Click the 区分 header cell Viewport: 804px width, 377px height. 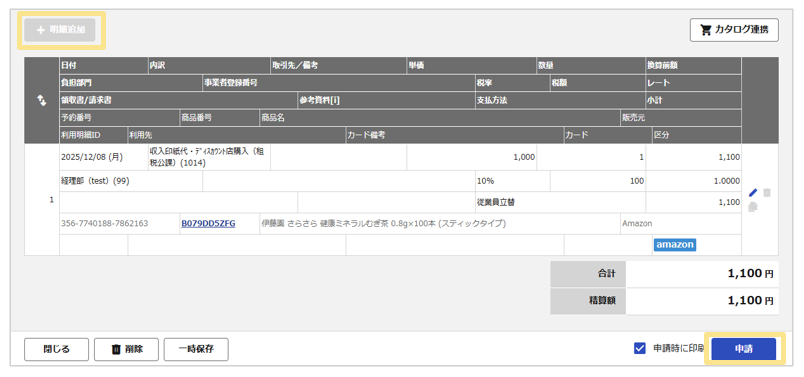click(x=697, y=135)
